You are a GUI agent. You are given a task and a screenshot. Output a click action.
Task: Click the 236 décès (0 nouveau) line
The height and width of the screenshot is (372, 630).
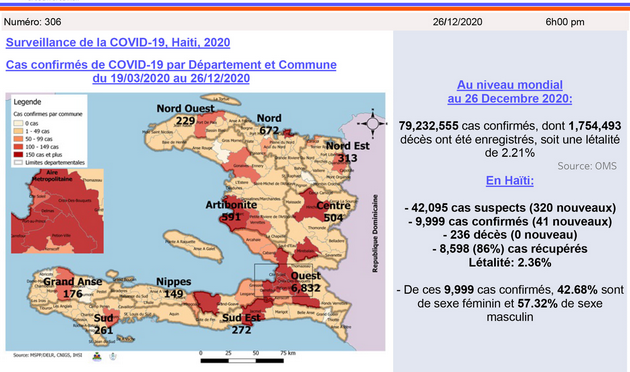tap(509, 235)
